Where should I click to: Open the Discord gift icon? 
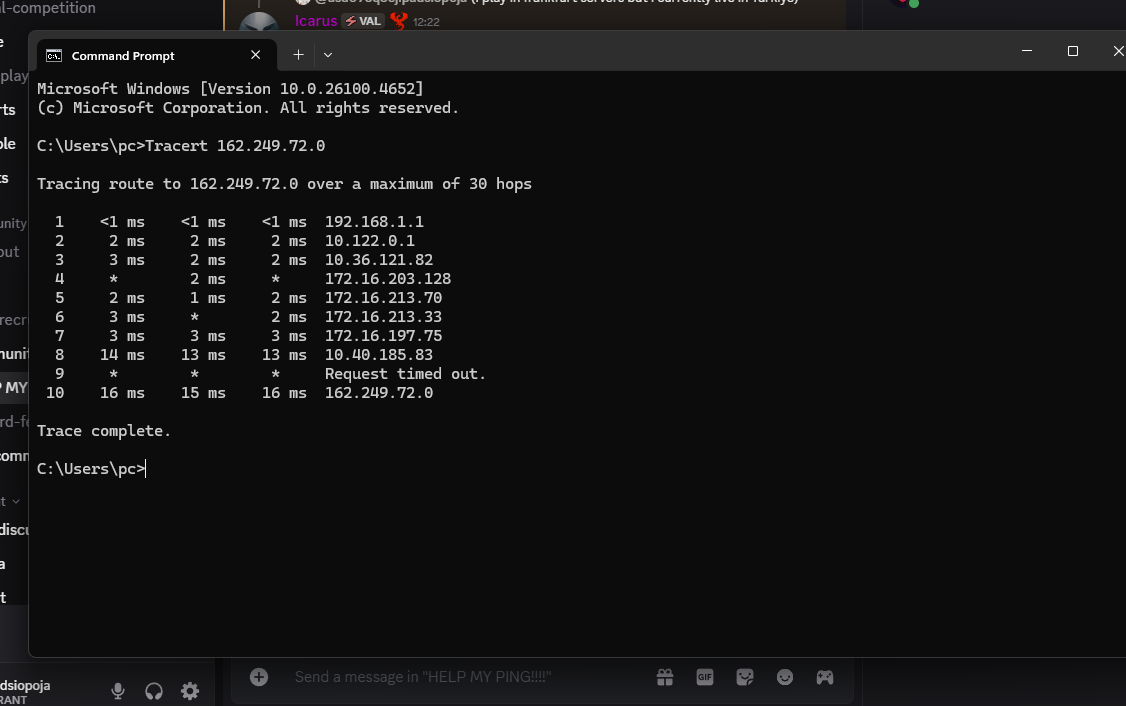(665, 677)
